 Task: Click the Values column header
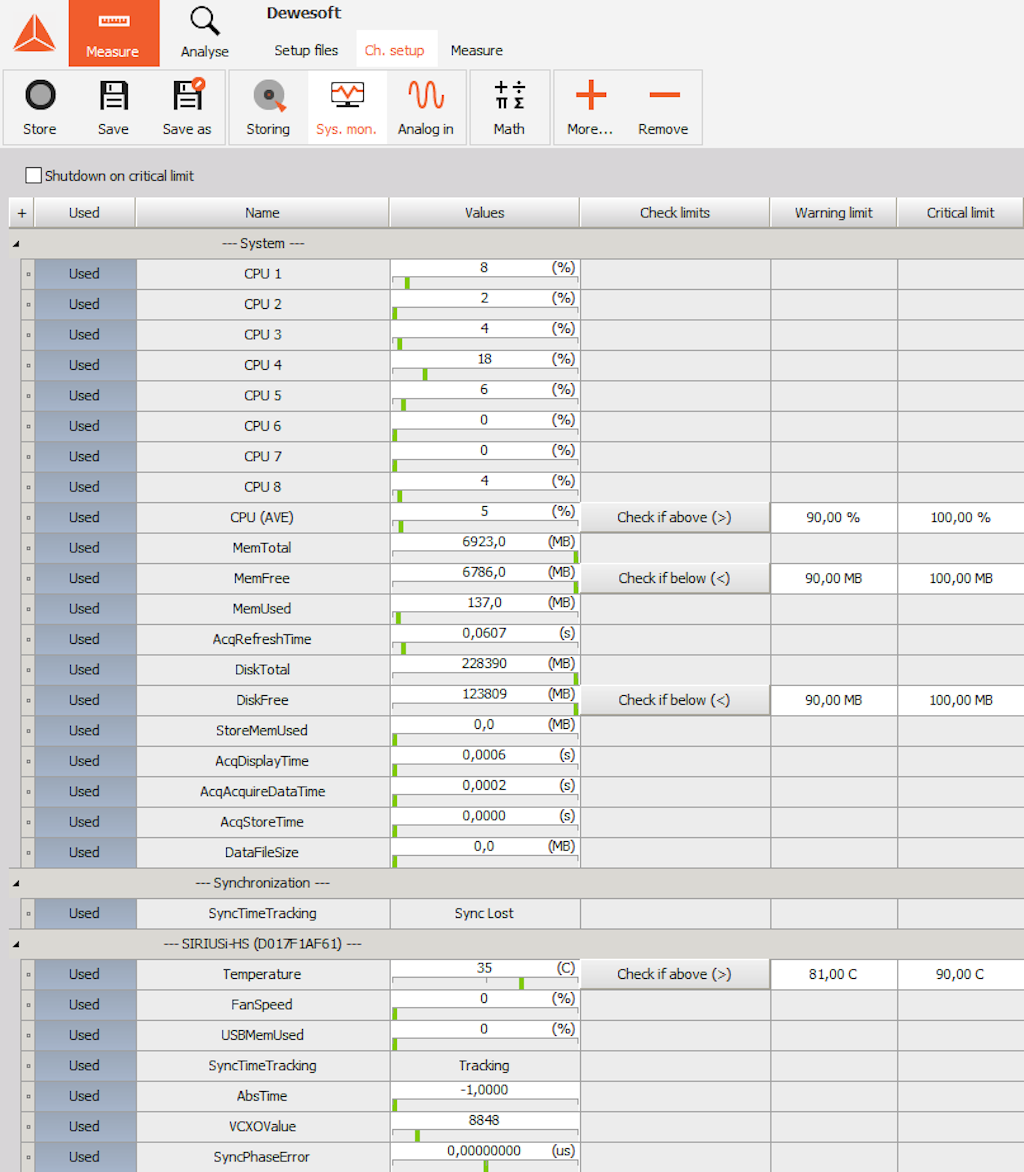click(484, 213)
